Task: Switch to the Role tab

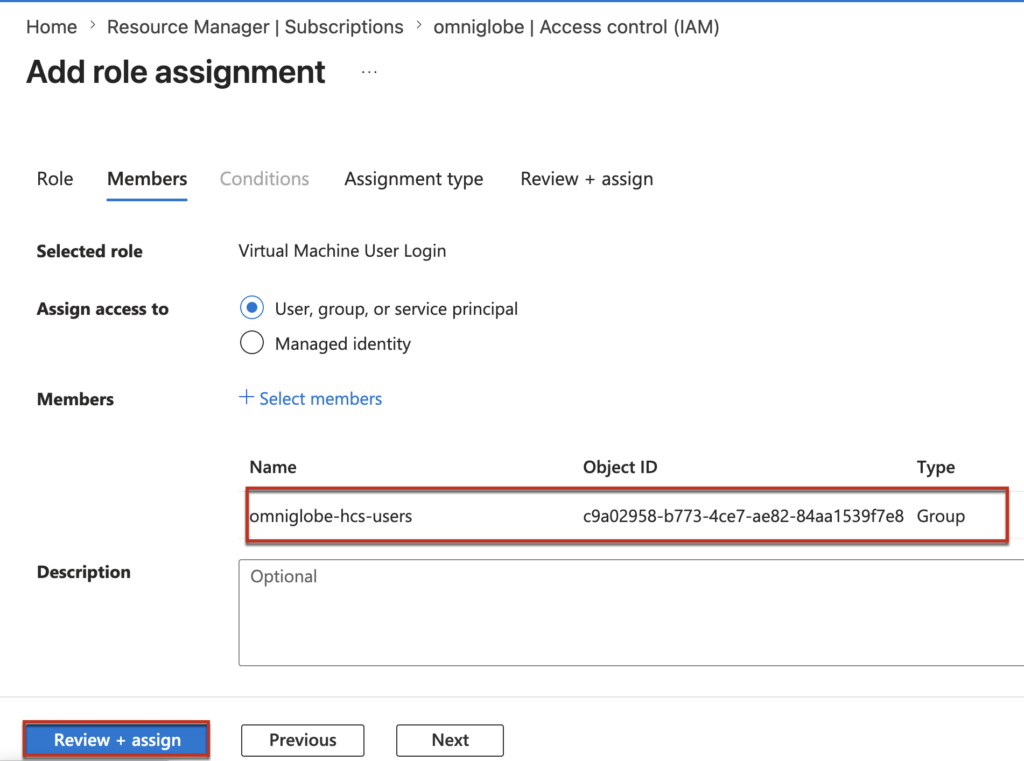Action: pyautogui.click(x=55, y=179)
